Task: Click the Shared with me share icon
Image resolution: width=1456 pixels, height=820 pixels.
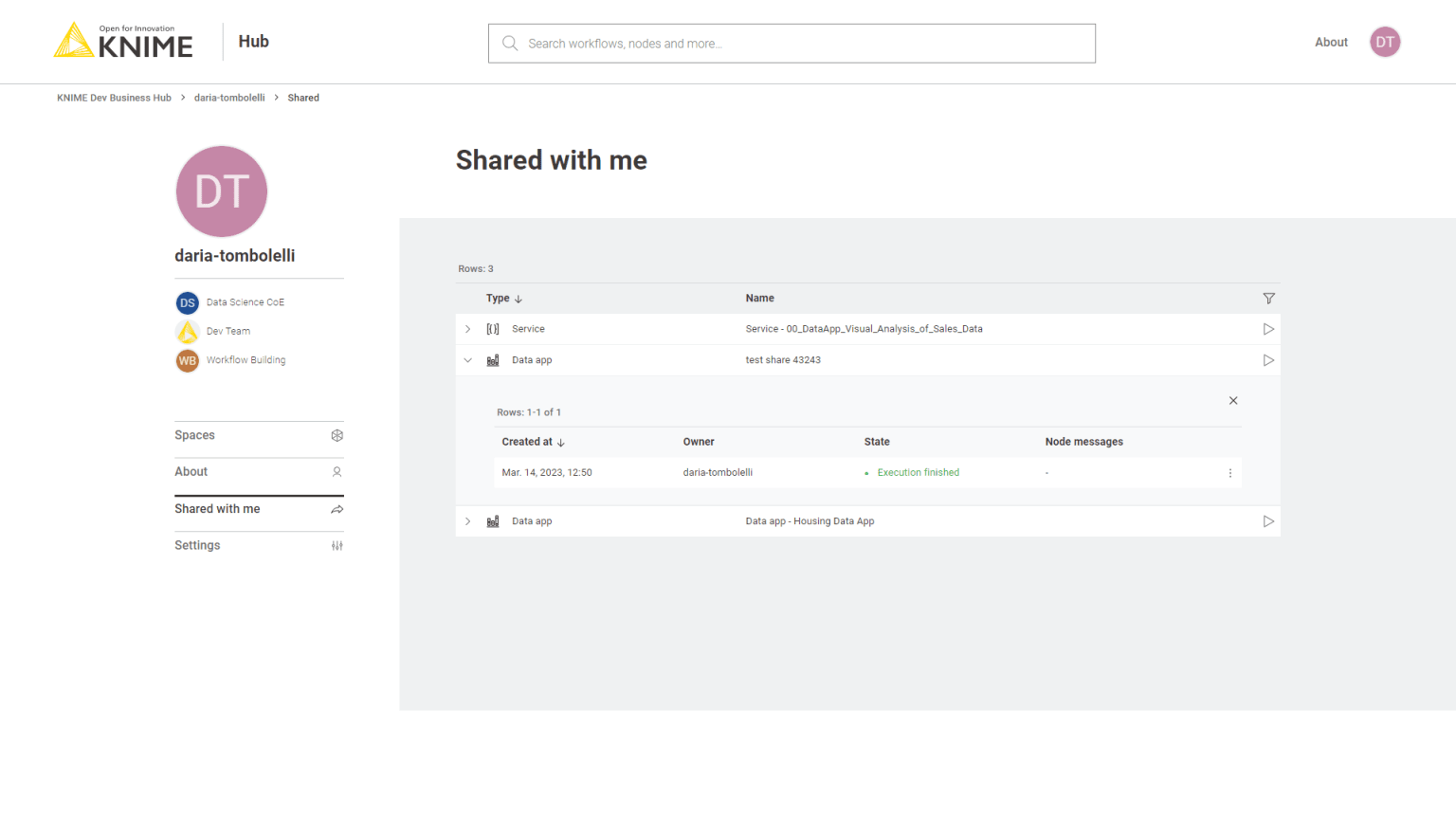Action: (337, 509)
